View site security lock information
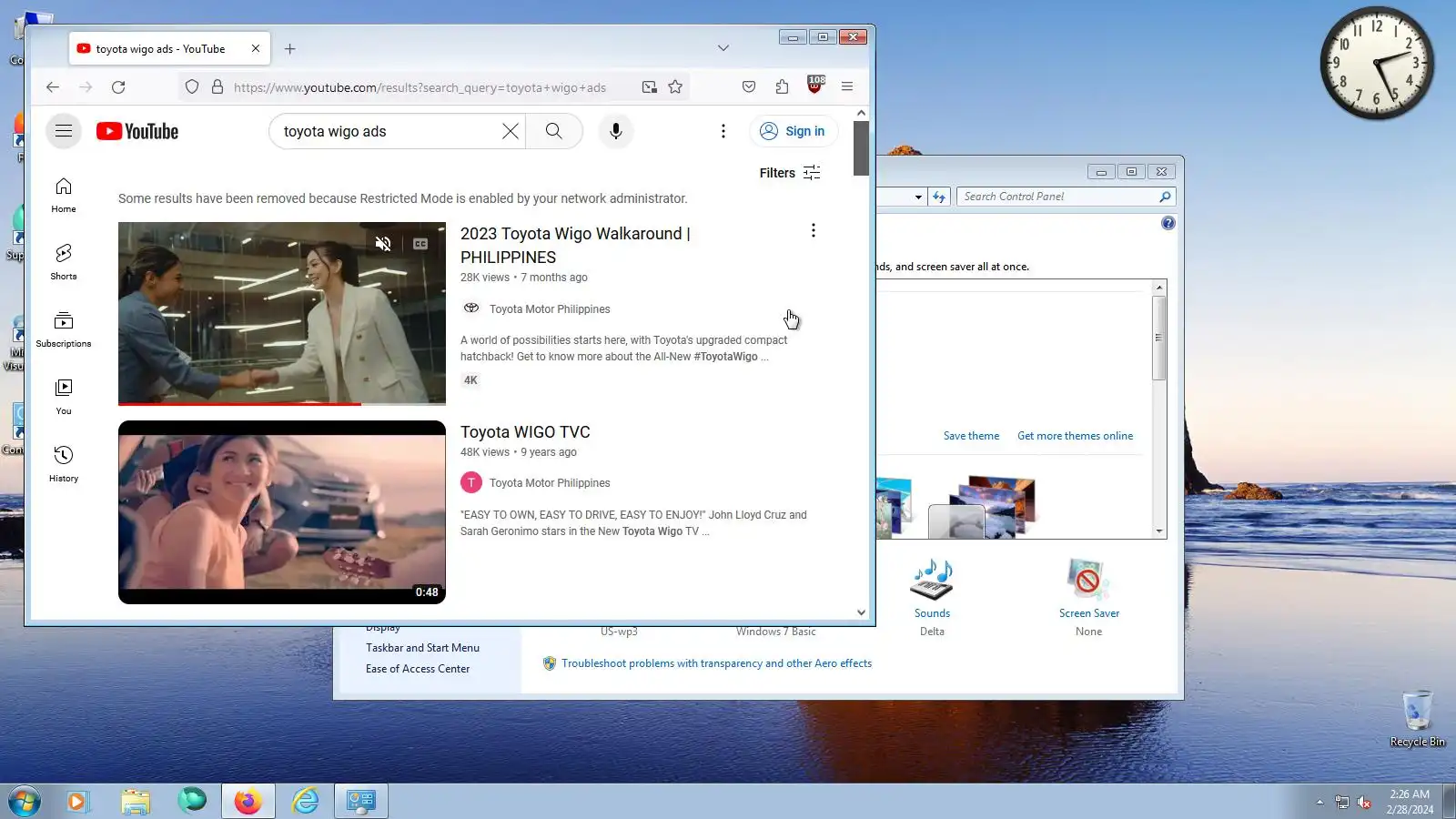Viewport: 1456px width, 819px height. pos(217,87)
